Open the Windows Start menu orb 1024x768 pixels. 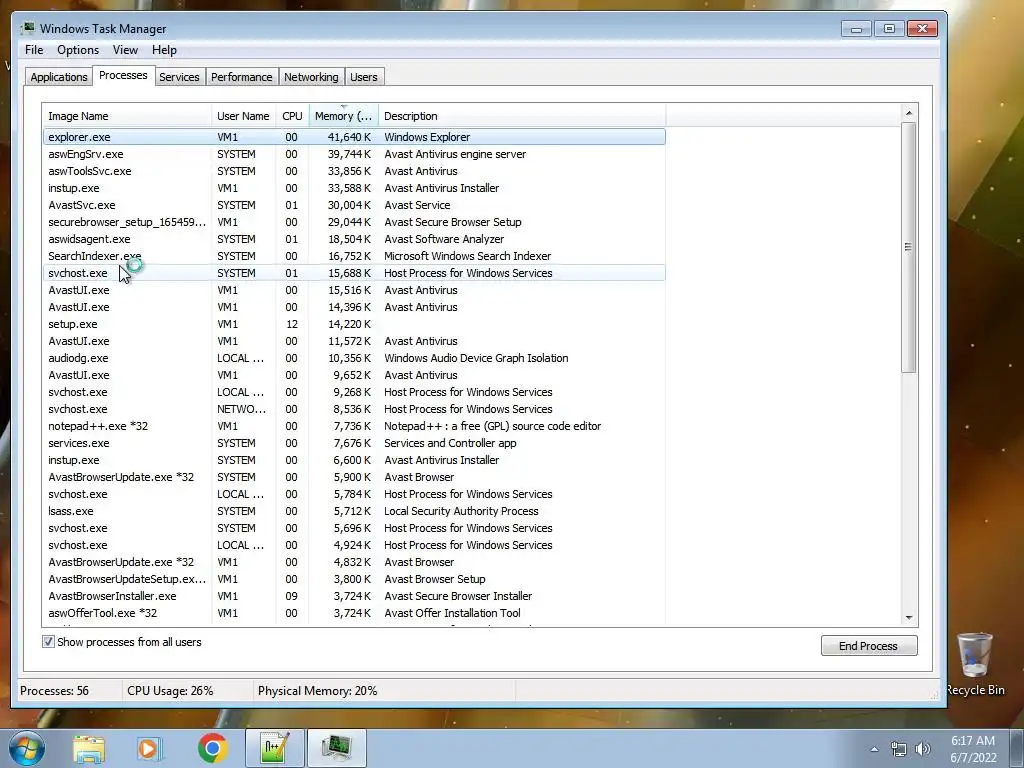(x=27, y=748)
